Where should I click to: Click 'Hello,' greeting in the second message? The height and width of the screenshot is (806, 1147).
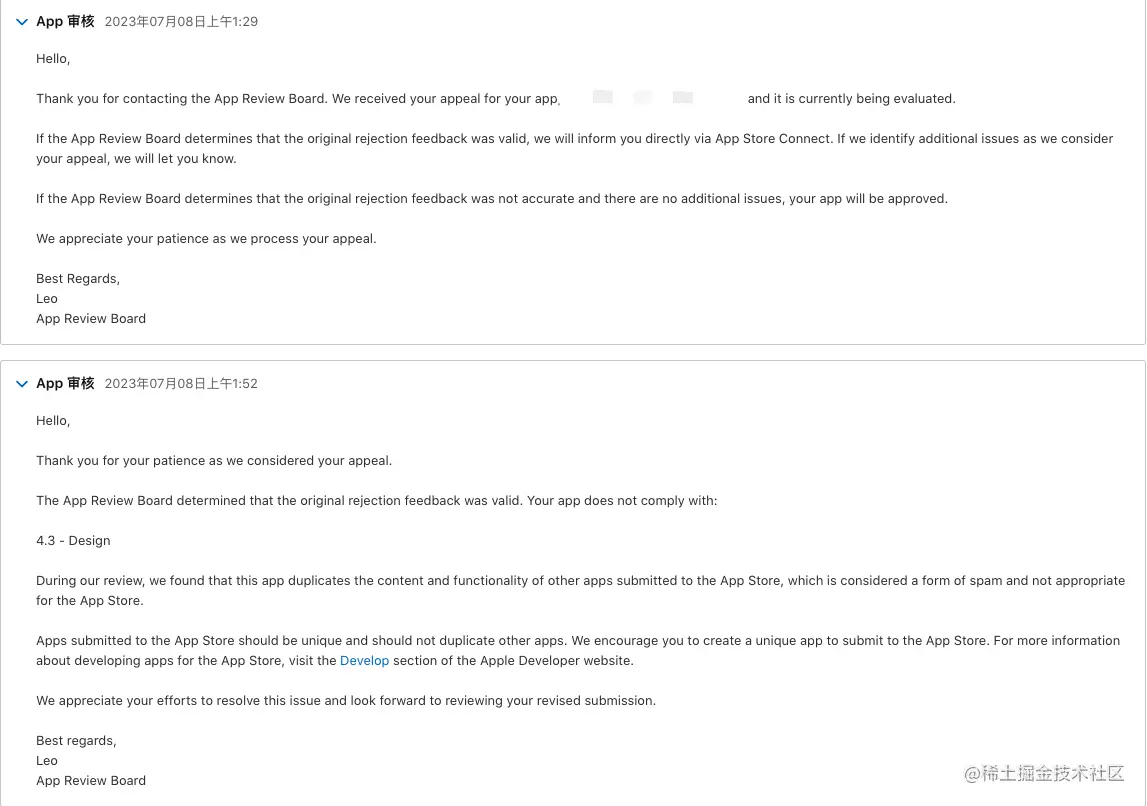(x=53, y=421)
